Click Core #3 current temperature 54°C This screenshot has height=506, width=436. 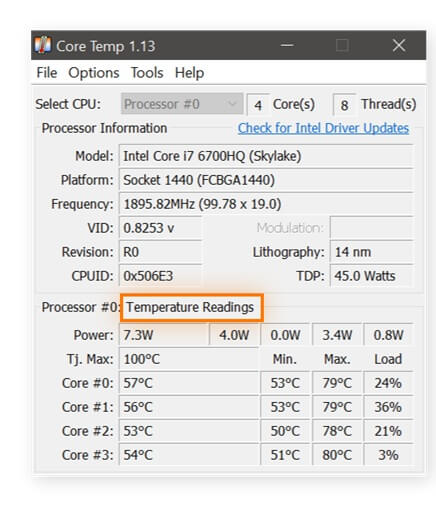(x=189, y=455)
